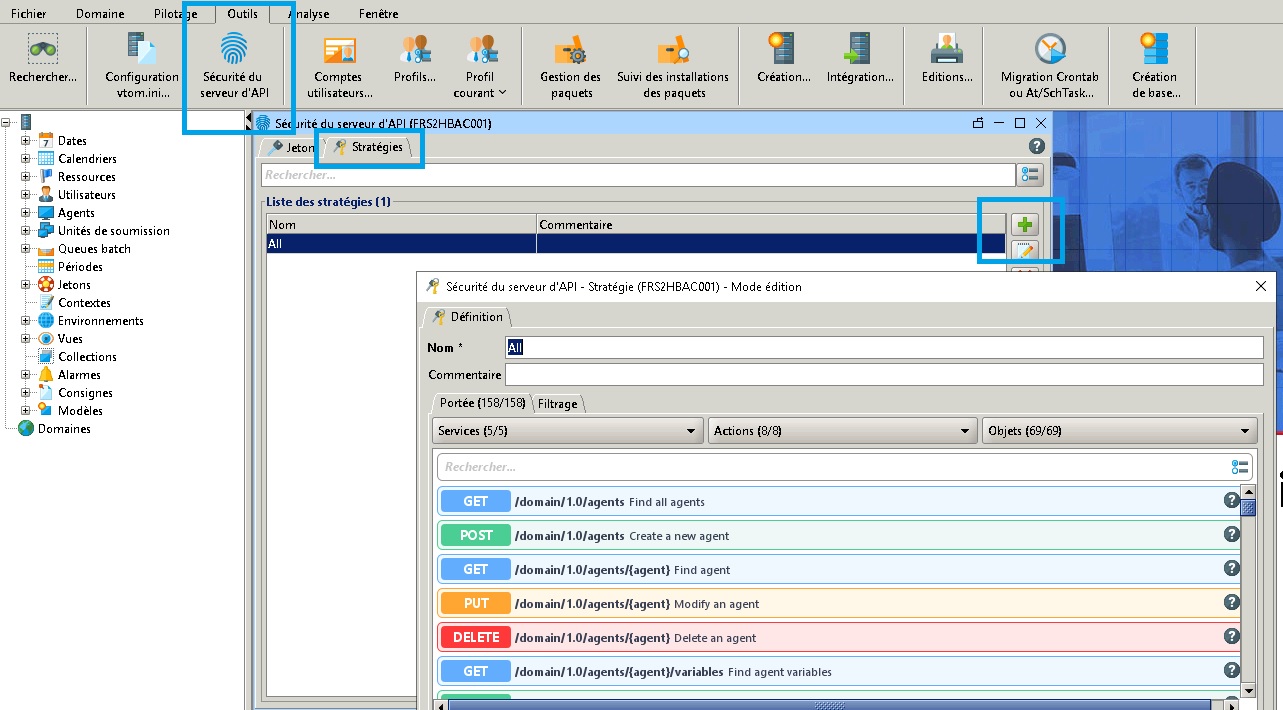This screenshot has width=1283, height=710.
Task: Expand the Environnements tree node
Action: [26, 321]
